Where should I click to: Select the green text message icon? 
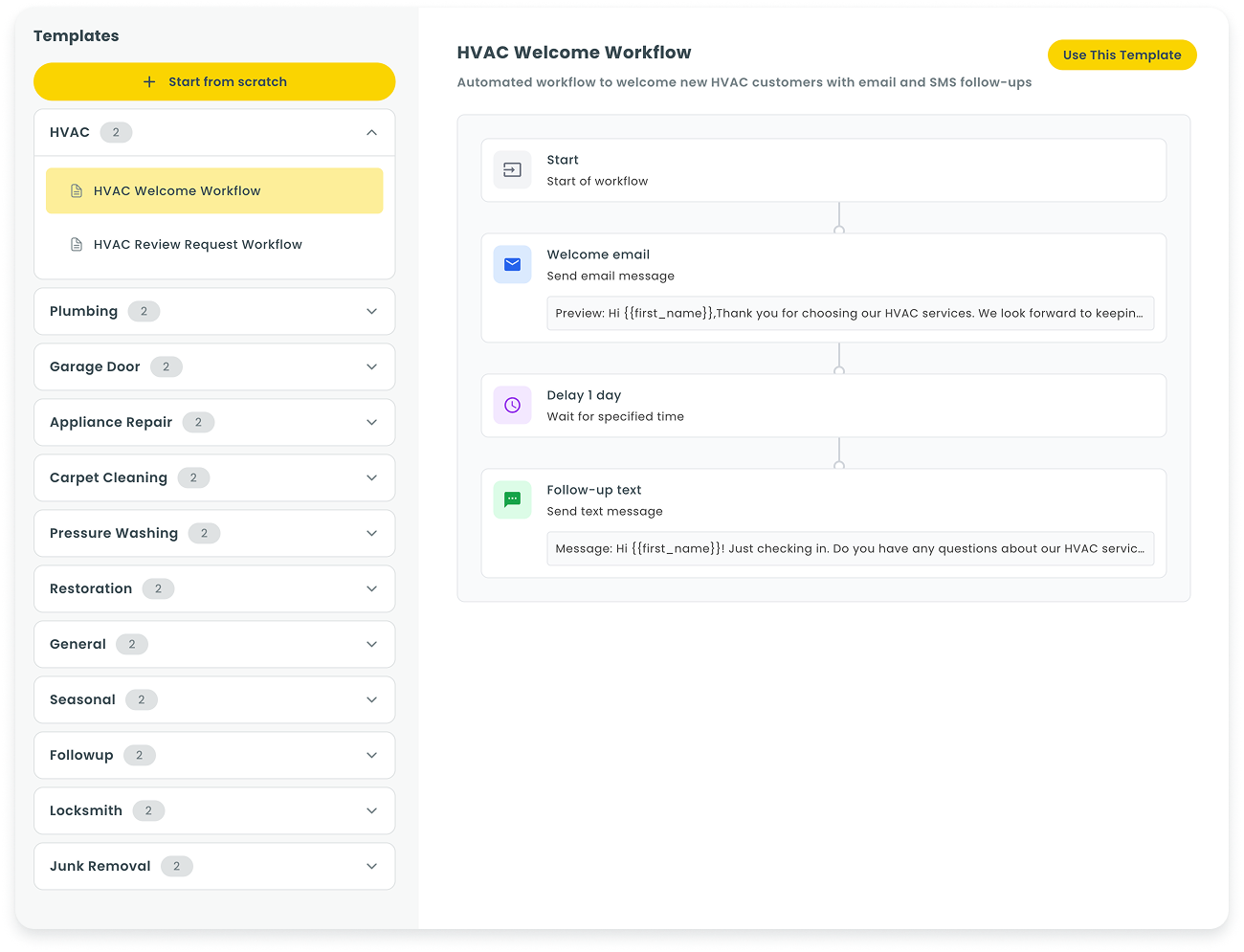(512, 499)
